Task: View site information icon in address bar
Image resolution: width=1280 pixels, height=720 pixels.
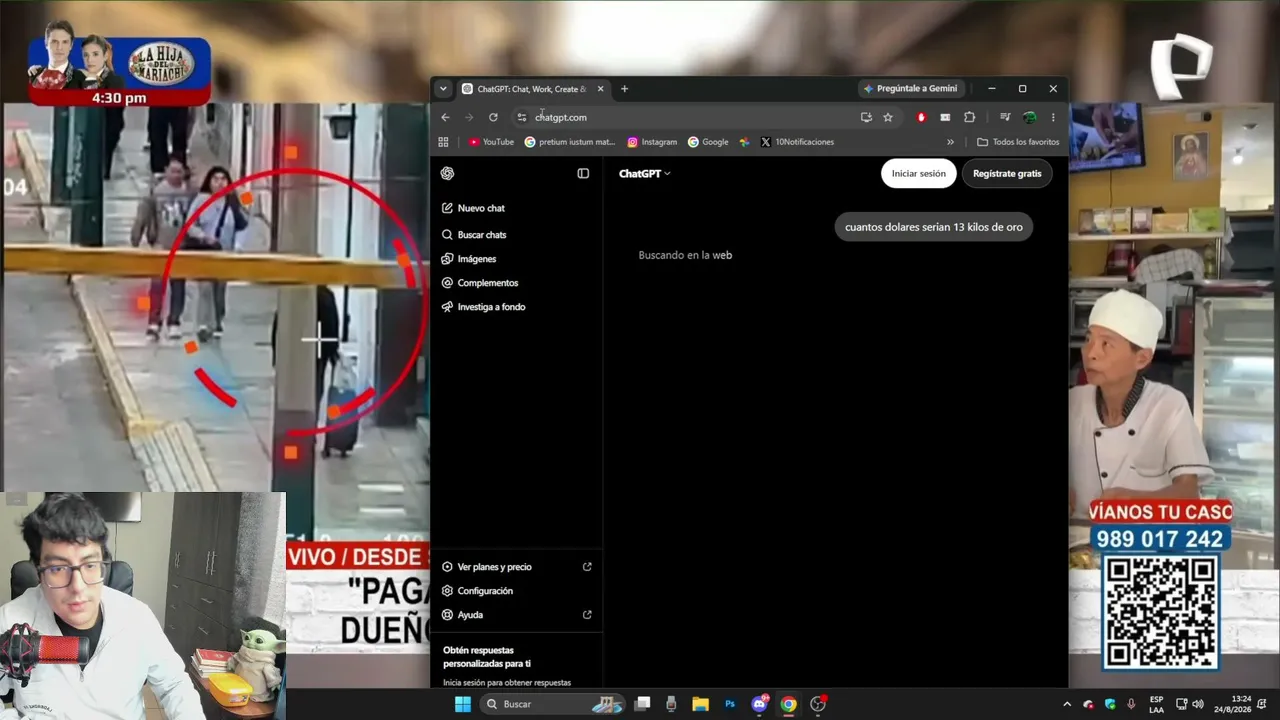Action: 521,117
